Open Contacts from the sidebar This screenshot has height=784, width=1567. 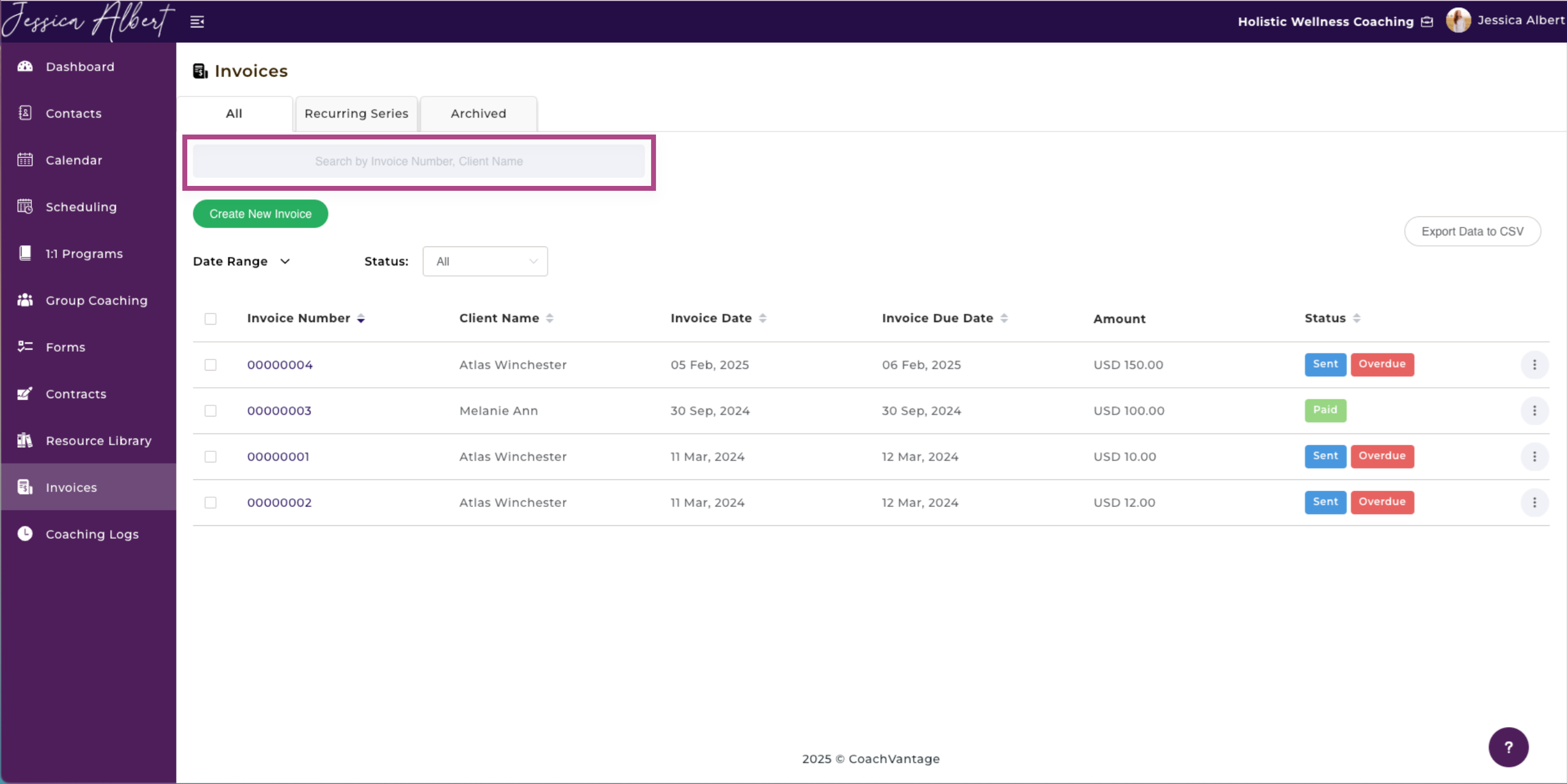[88, 113]
